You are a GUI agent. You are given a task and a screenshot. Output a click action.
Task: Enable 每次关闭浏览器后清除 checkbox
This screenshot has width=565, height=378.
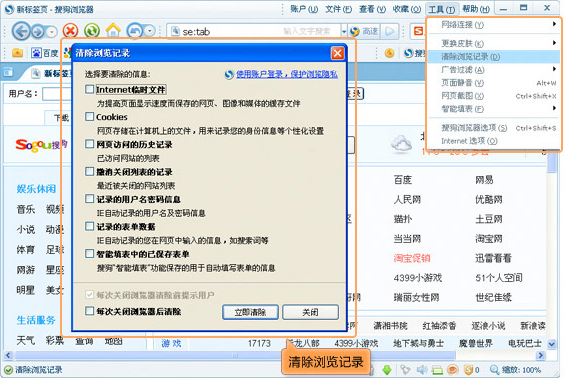90,311
